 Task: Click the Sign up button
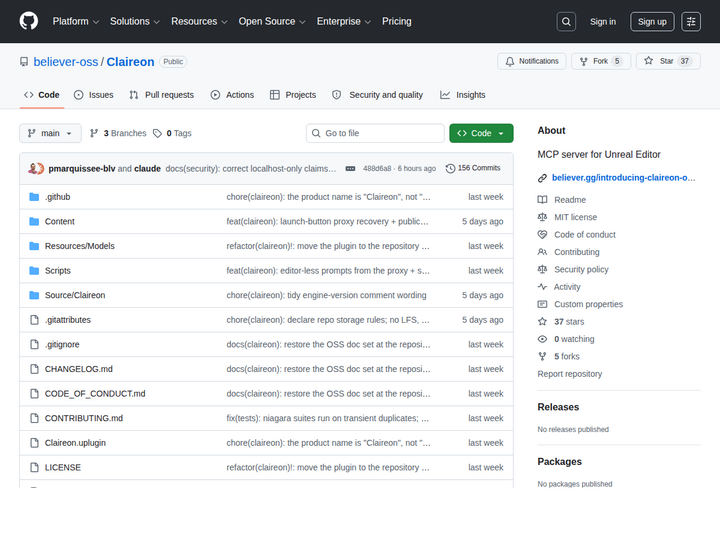pyautogui.click(x=652, y=22)
